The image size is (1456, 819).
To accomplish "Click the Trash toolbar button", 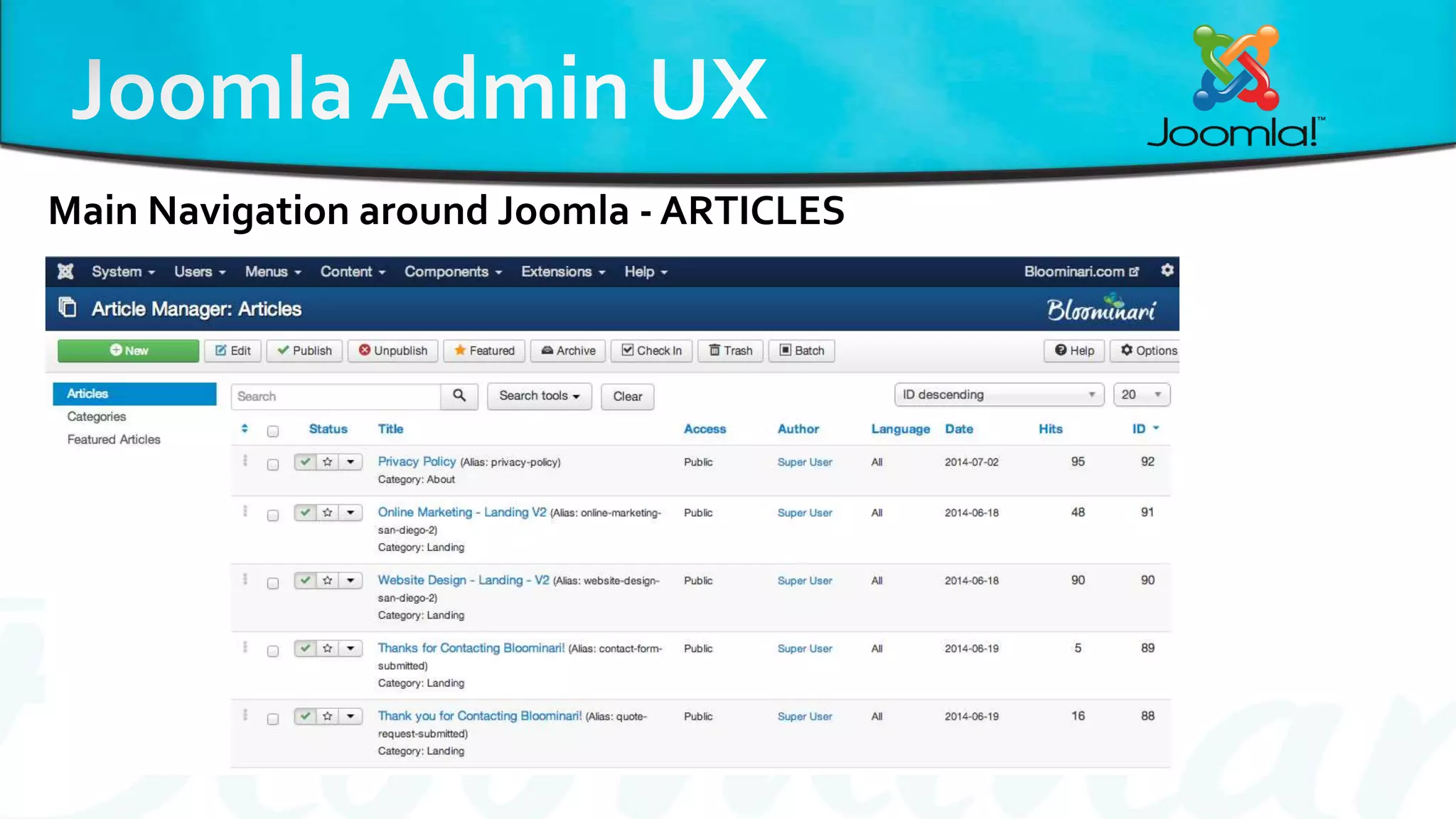I will coord(730,350).
